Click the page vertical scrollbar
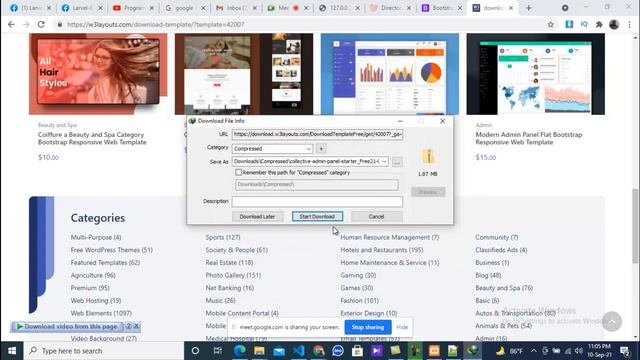This screenshot has height=360, width=640. click(x=635, y=227)
